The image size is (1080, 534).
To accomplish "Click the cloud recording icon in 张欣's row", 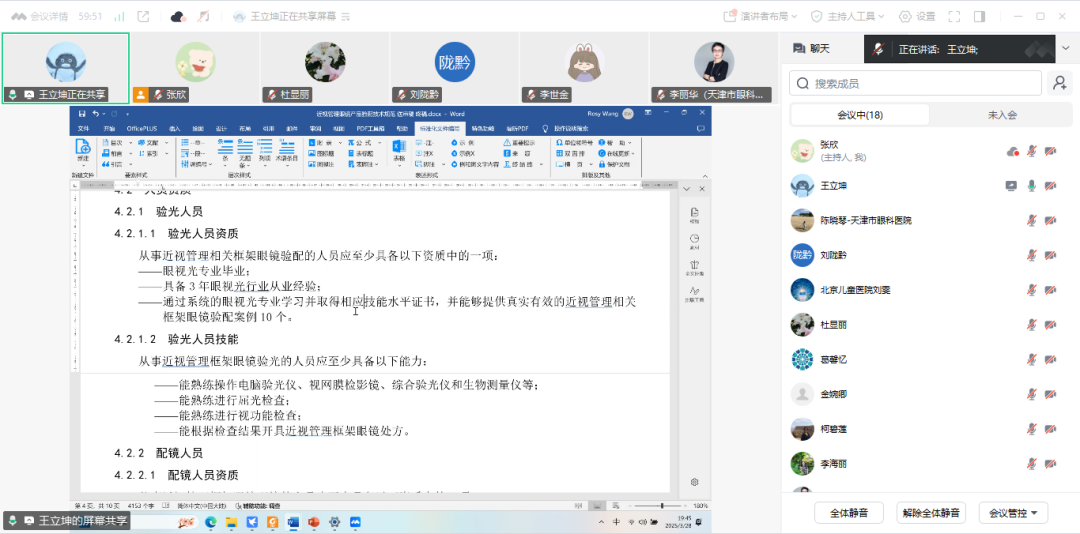I will (1012, 151).
